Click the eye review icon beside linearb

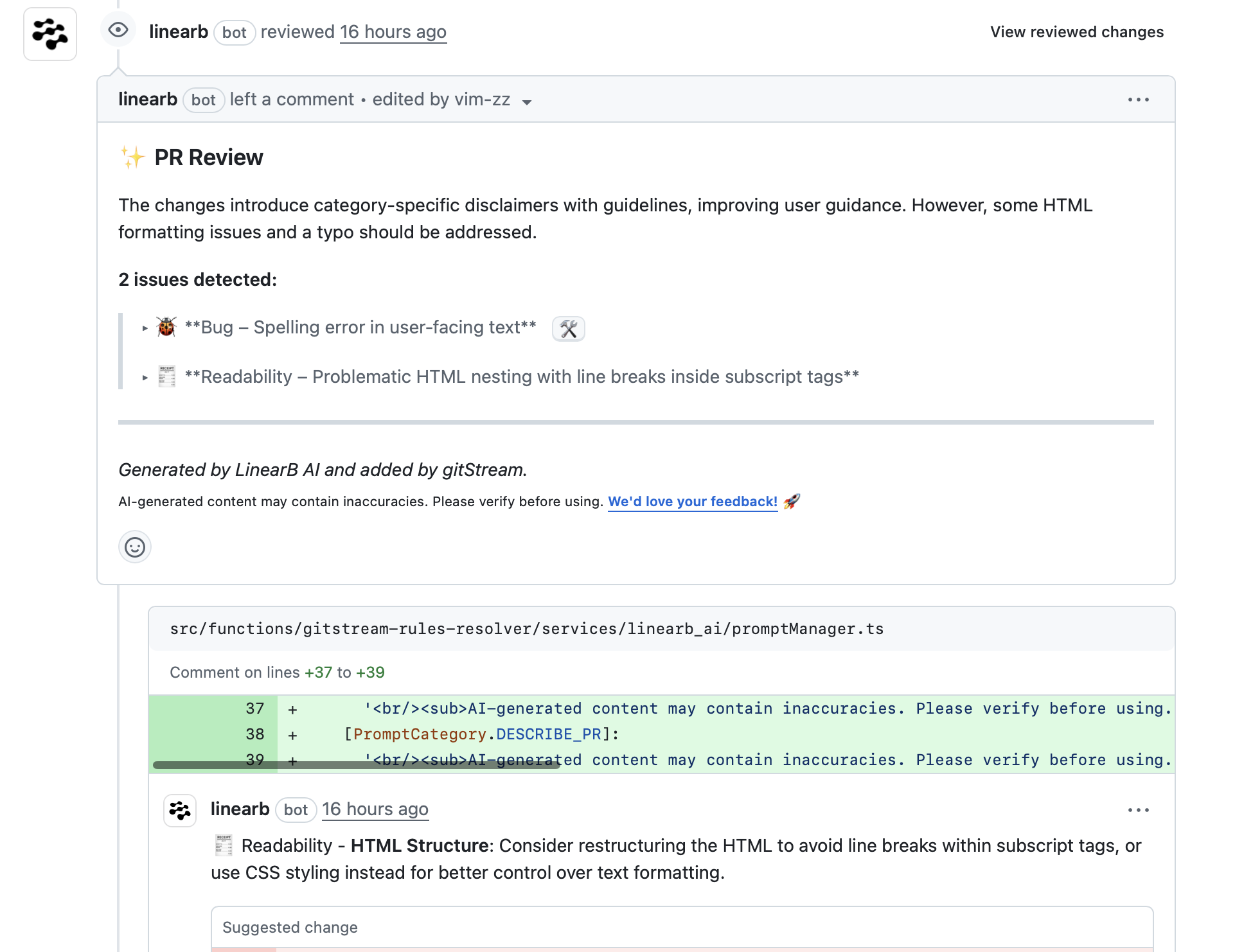(x=118, y=30)
